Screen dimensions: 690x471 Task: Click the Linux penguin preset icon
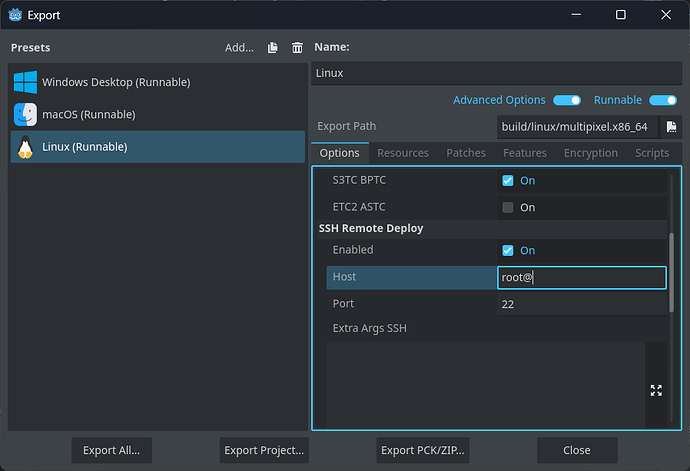tap(26, 147)
